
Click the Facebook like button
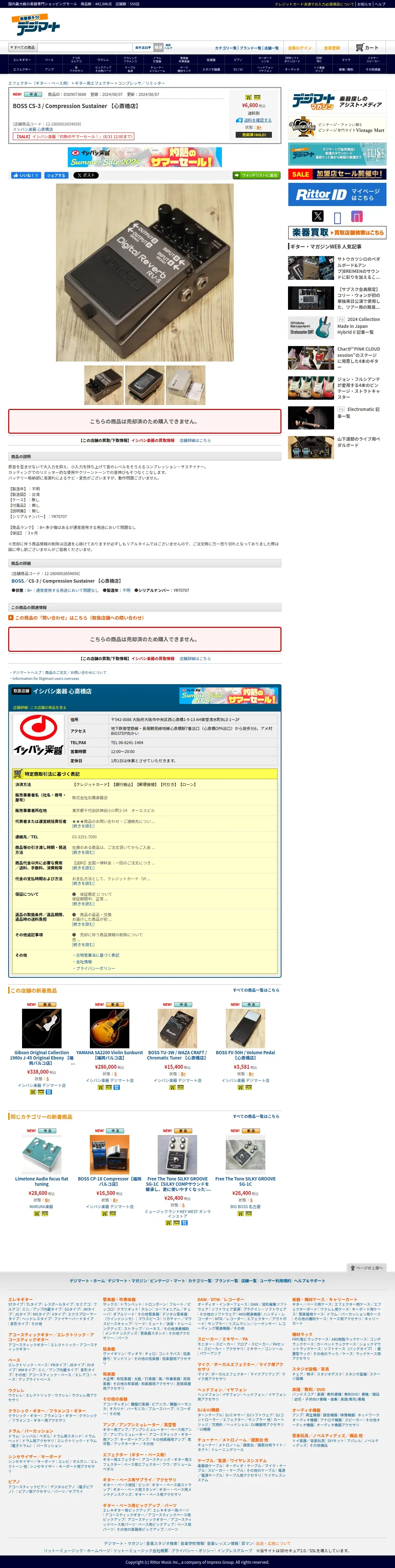pyautogui.click(x=26, y=175)
